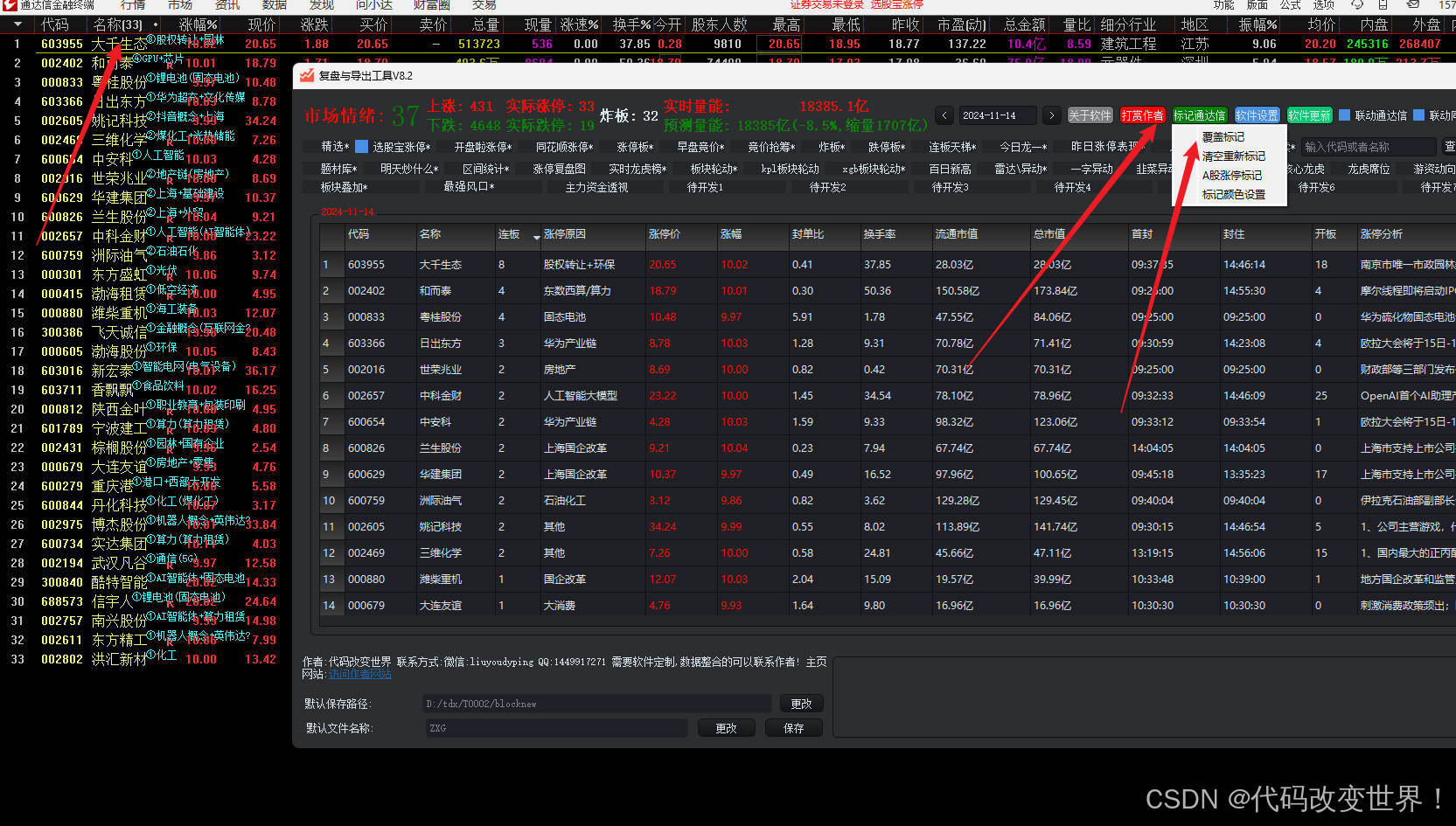
Task: Select the 大千生态 row in the dialog table
Action: [x=887, y=265]
